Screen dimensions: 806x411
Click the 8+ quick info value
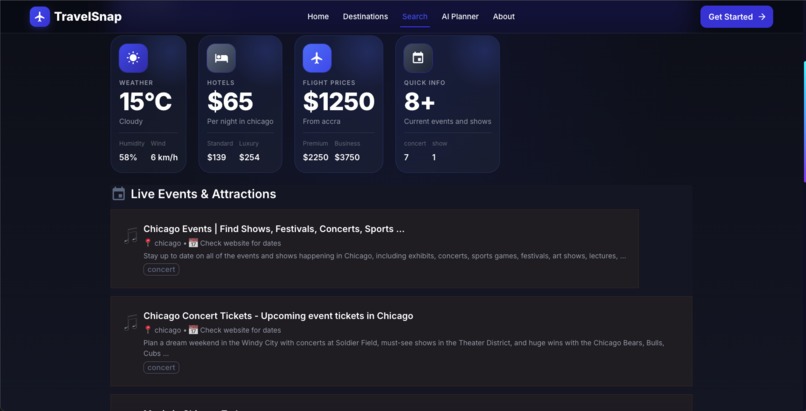[x=419, y=102]
